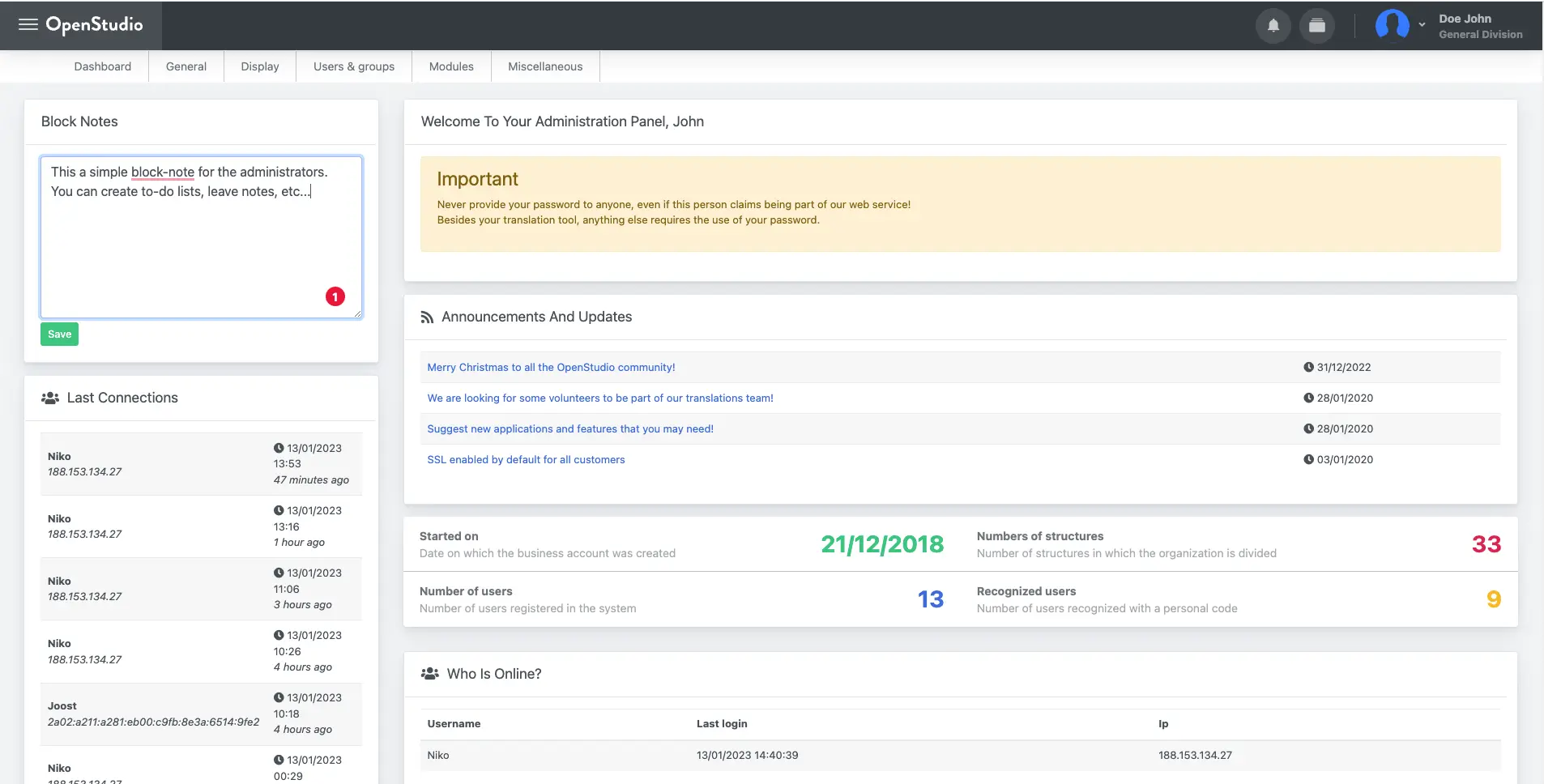Screen dimensions: 1544x784
Task: Open the General menu
Action: [186, 66]
